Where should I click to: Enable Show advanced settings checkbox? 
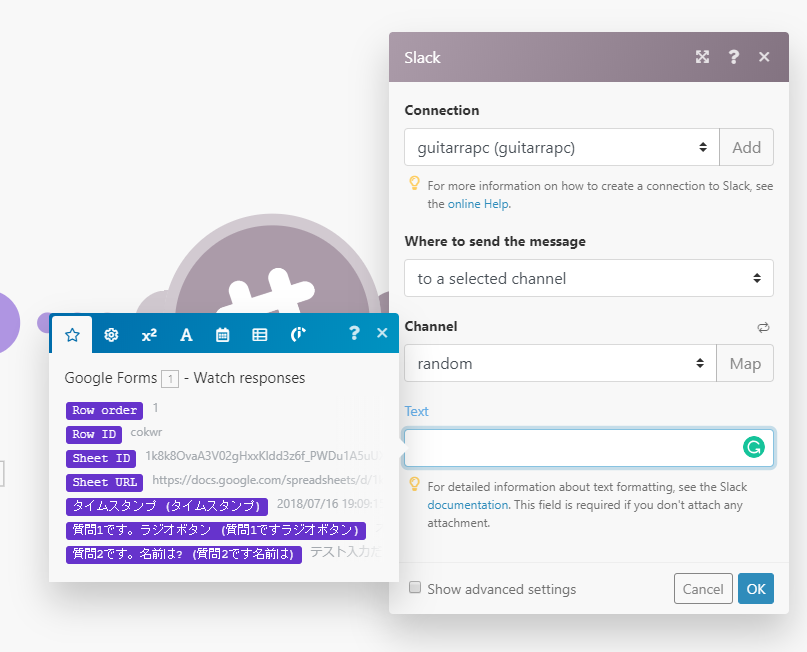pyautogui.click(x=415, y=587)
